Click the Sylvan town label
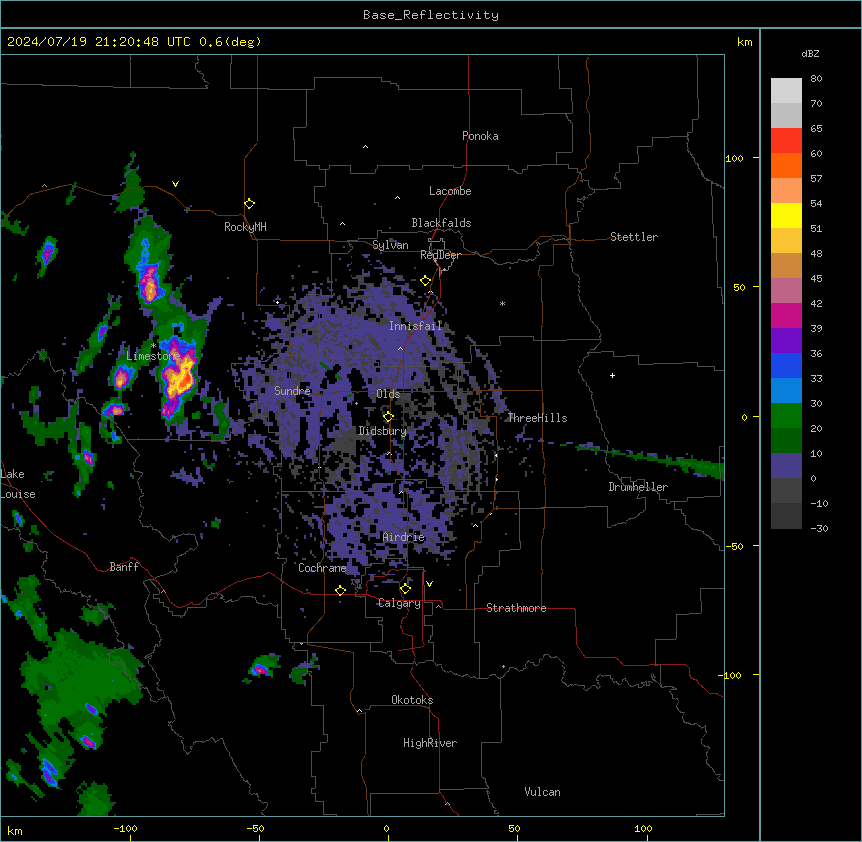This screenshot has height=842, width=862. point(390,245)
